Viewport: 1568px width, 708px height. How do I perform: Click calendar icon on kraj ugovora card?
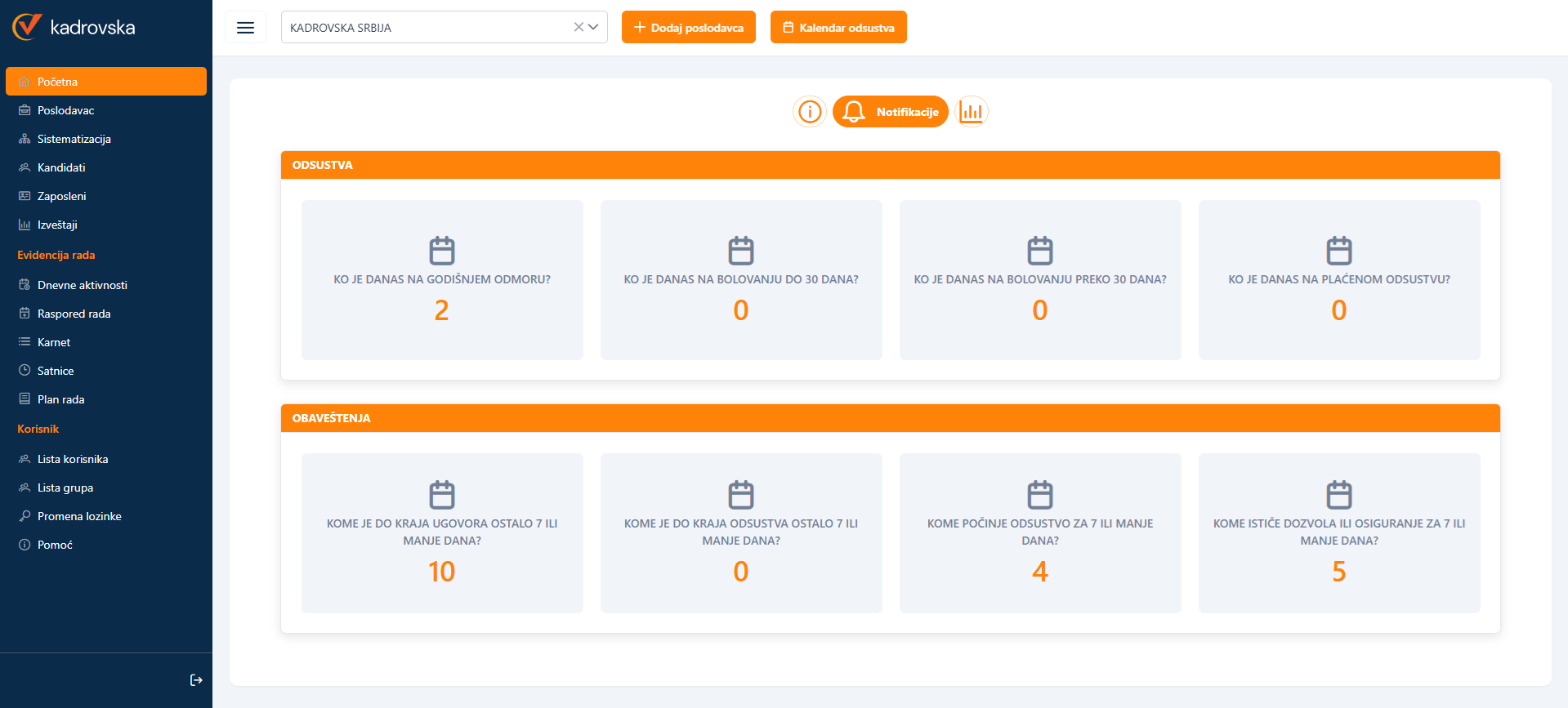pos(442,495)
